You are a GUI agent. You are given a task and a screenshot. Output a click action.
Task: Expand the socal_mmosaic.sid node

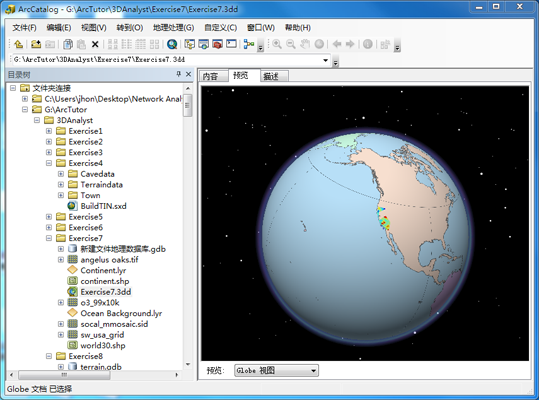point(61,324)
